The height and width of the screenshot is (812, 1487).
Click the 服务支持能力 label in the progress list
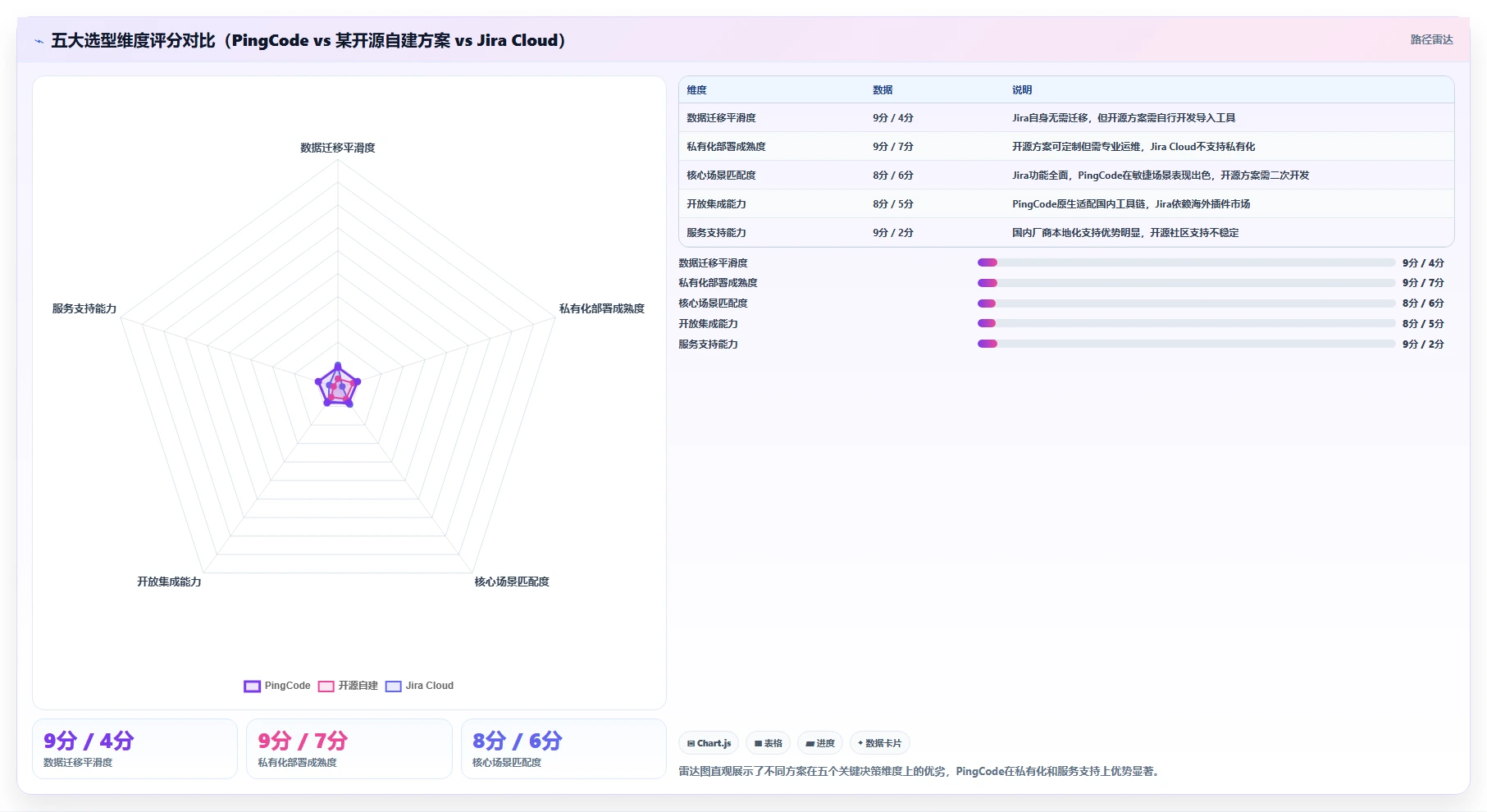(x=708, y=344)
